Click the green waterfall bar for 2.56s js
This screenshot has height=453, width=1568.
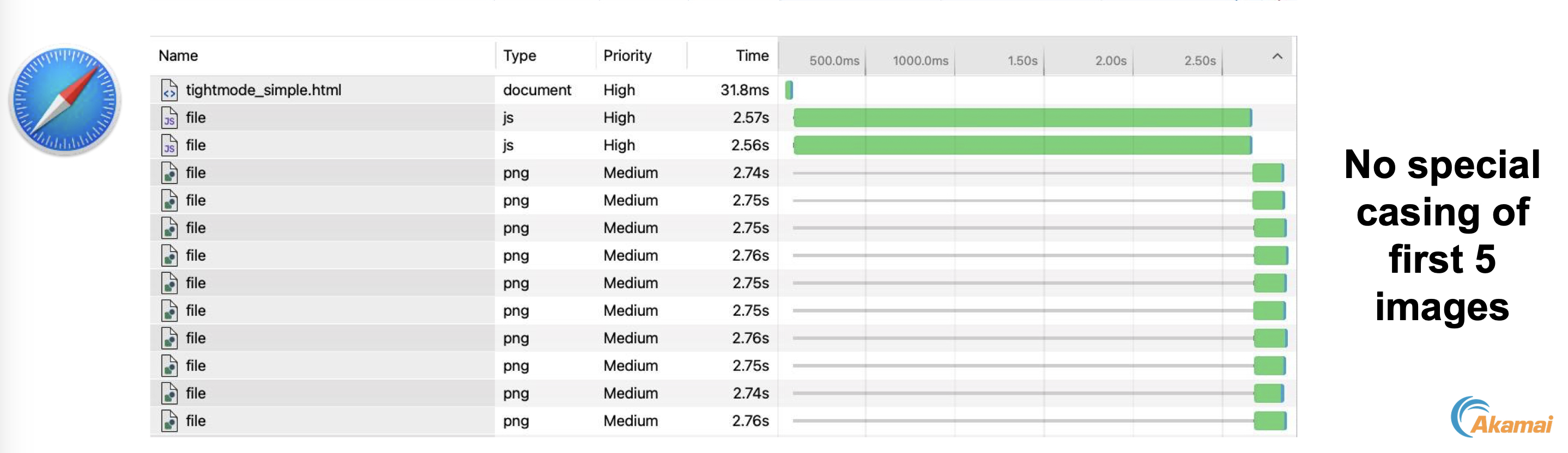click(x=1021, y=145)
